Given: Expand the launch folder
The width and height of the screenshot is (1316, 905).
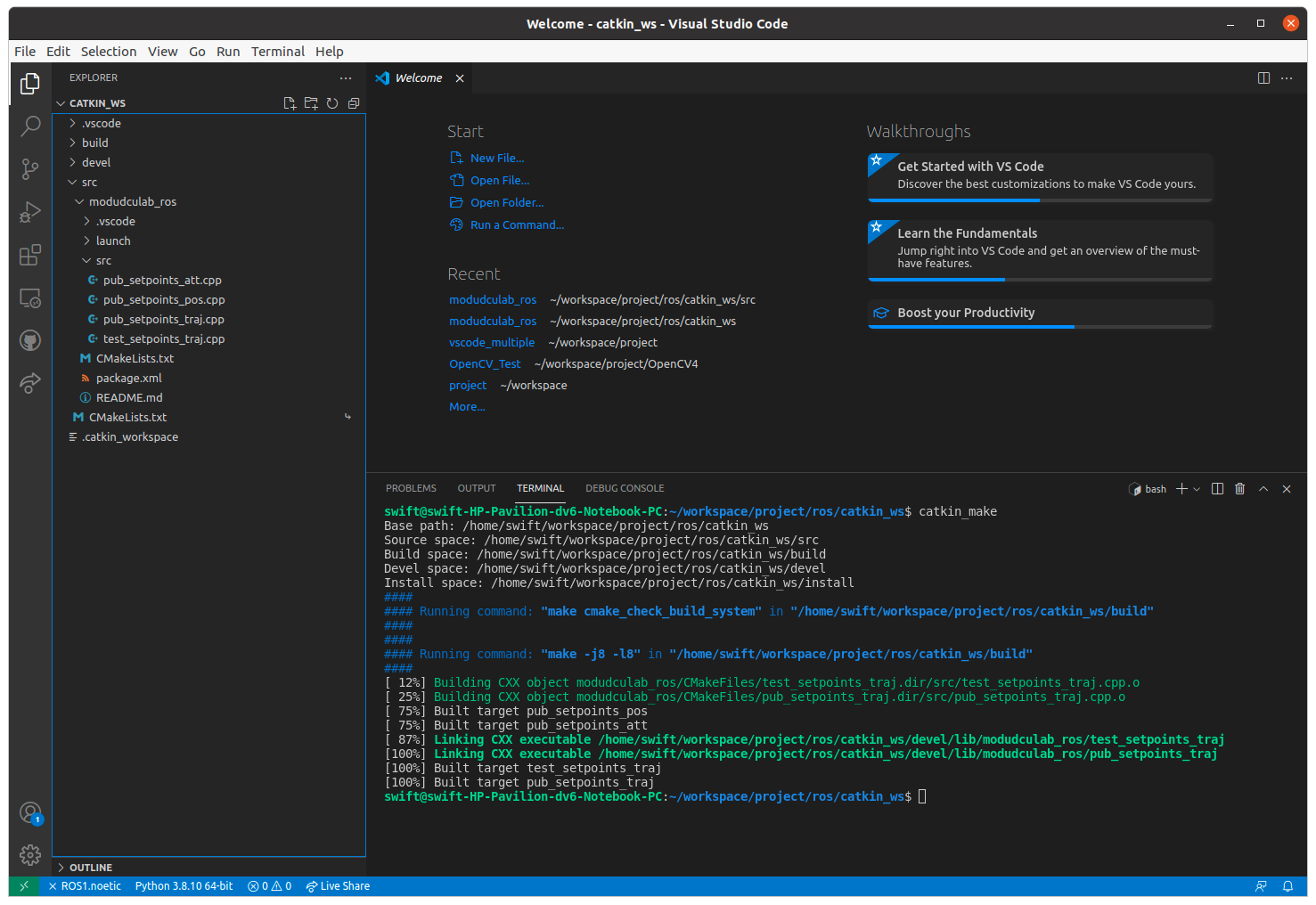Looking at the screenshot, I should [208, 241].
